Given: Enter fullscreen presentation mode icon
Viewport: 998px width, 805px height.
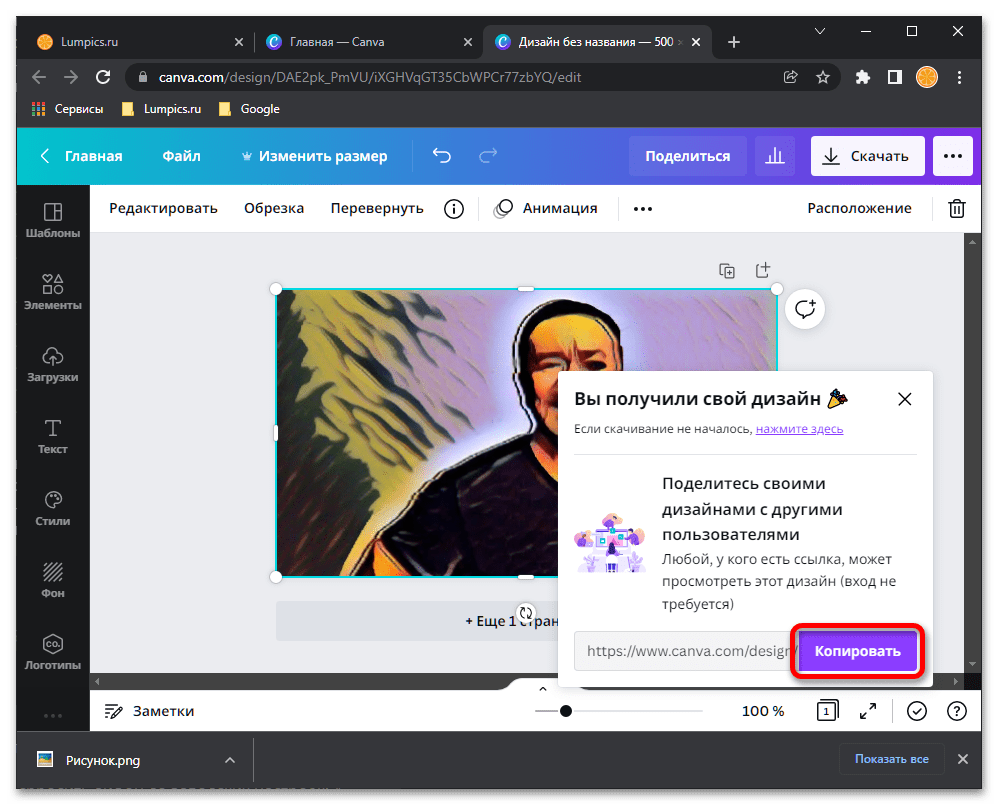Looking at the screenshot, I should (x=868, y=711).
